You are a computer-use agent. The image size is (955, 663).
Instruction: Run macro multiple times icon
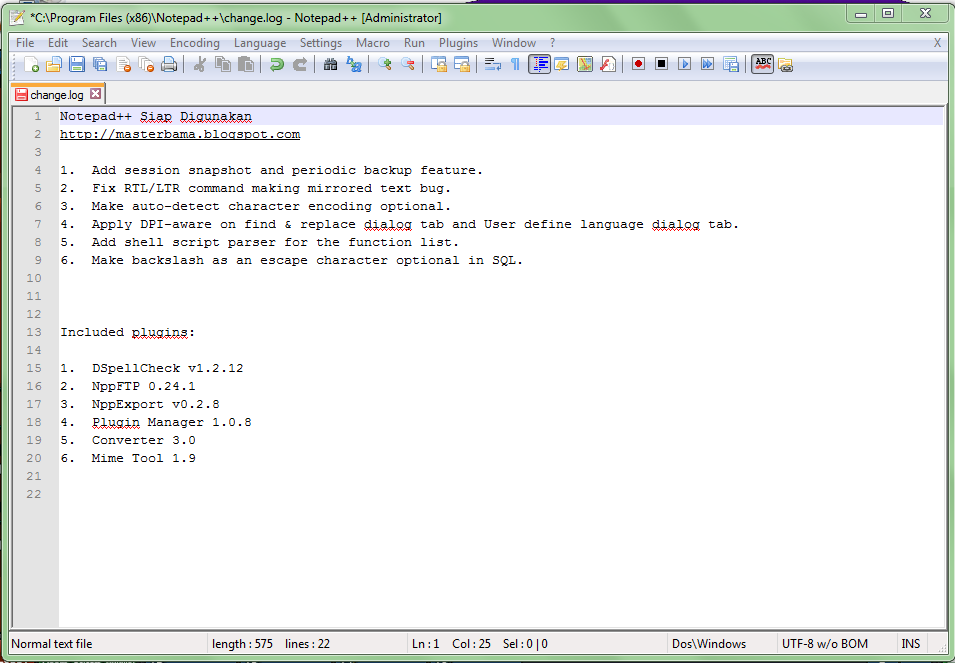tap(708, 64)
